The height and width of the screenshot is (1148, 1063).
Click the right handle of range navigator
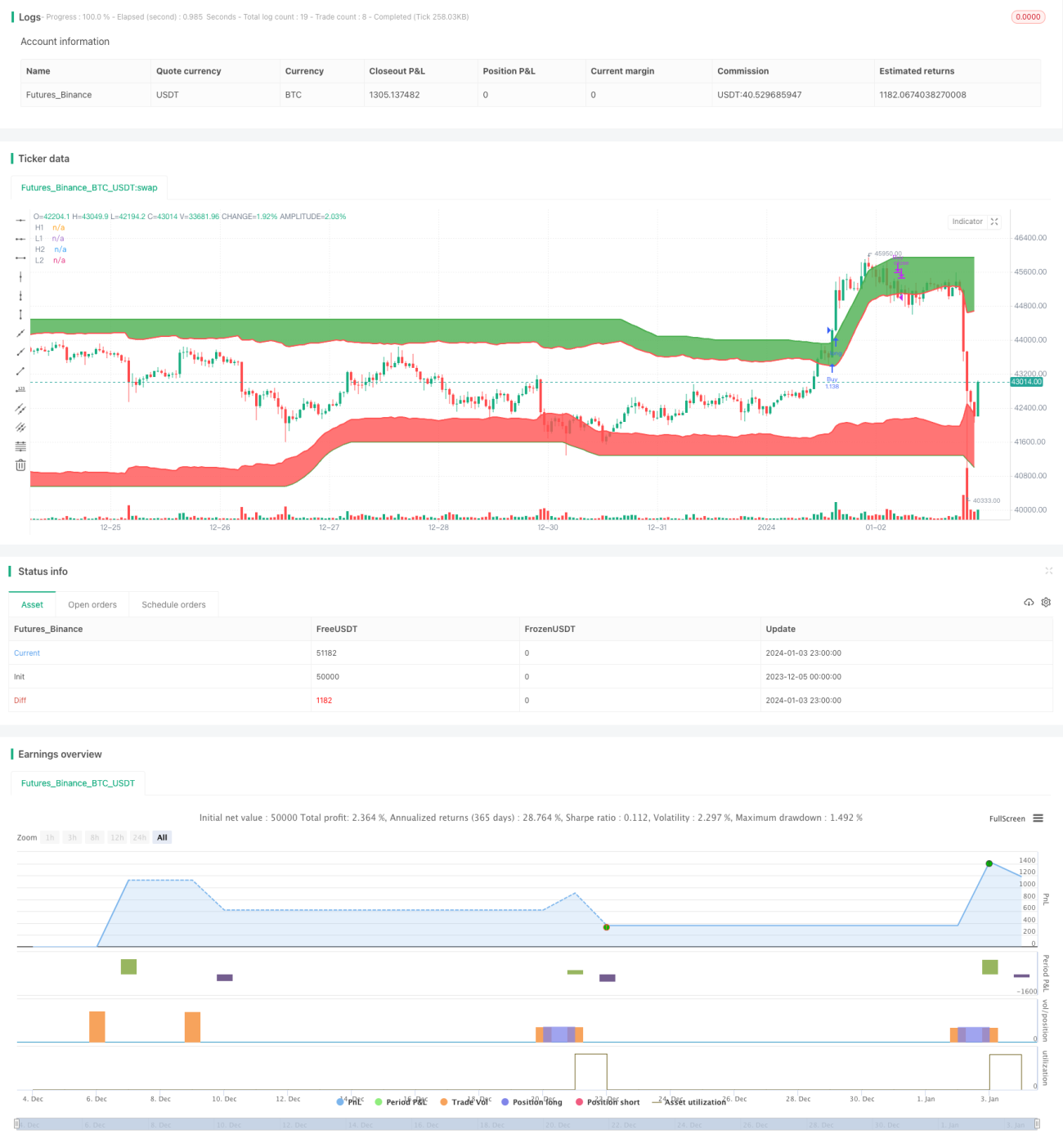click(x=1038, y=1124)
